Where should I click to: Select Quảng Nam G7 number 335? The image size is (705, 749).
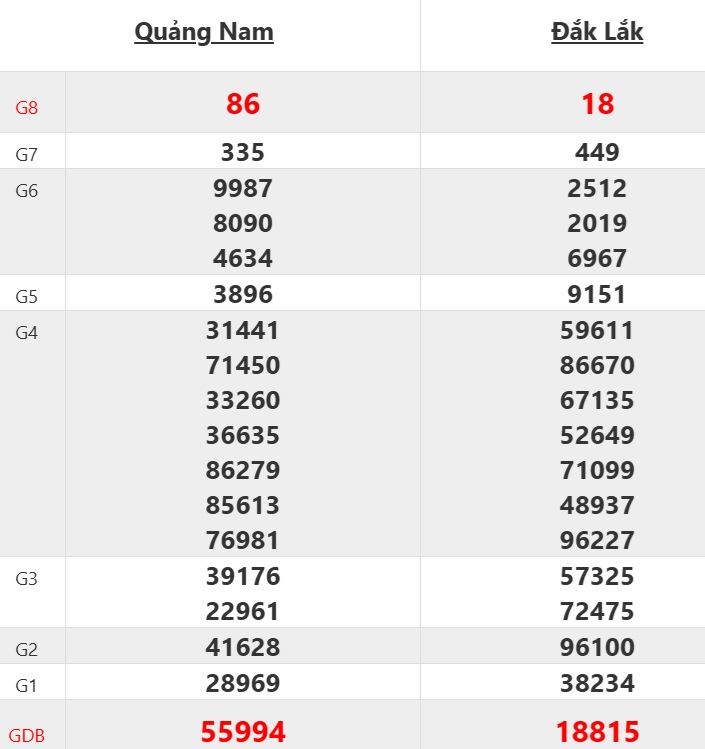(243, 152)
